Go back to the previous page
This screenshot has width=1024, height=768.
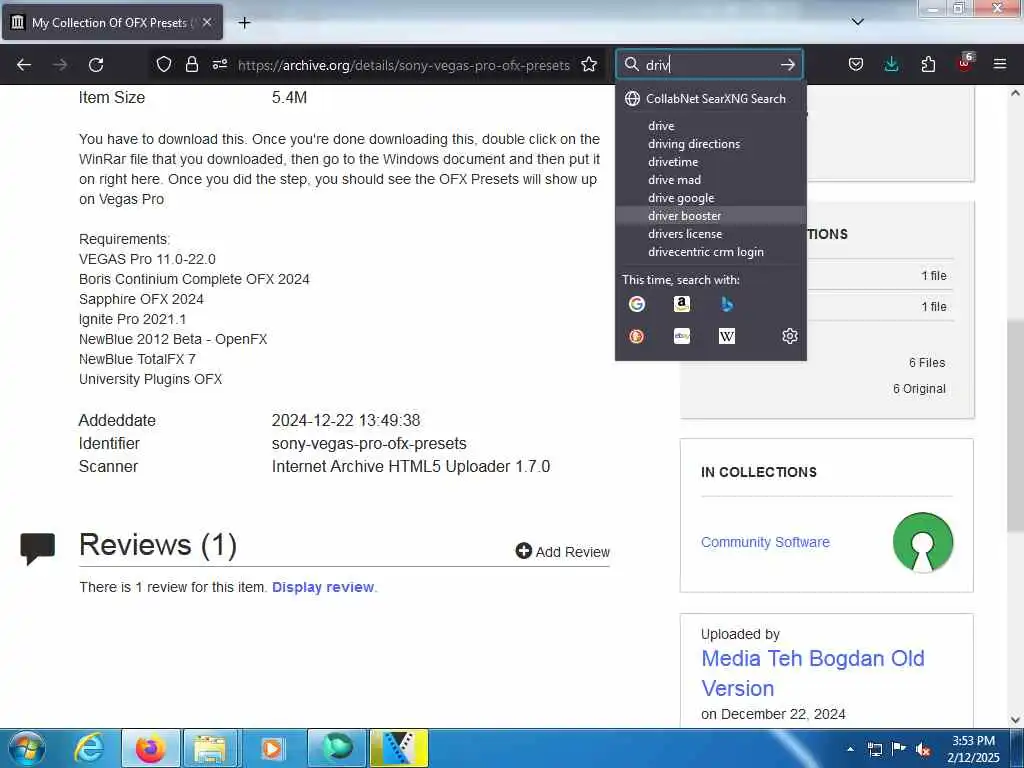[24, 65]
